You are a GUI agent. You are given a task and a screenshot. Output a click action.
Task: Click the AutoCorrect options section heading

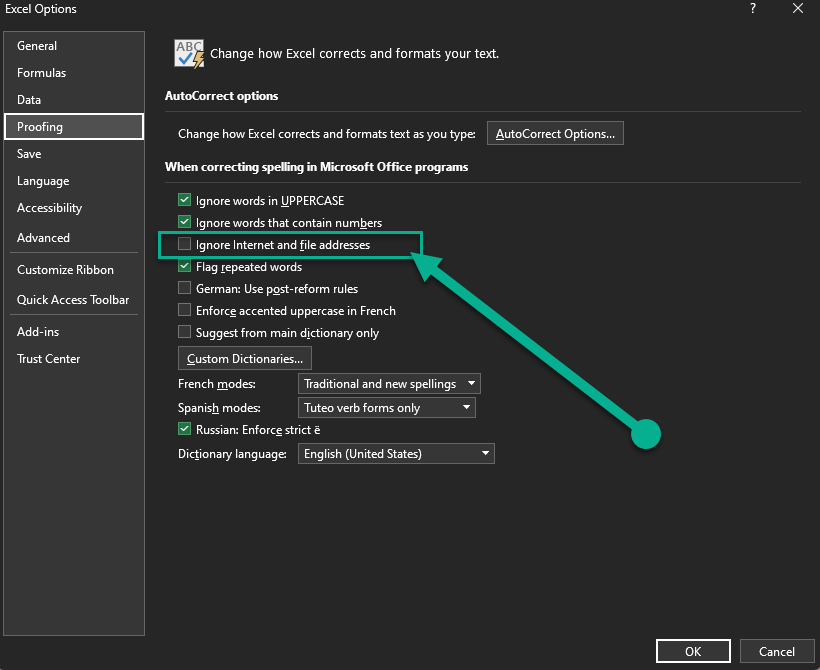point(221,96)
